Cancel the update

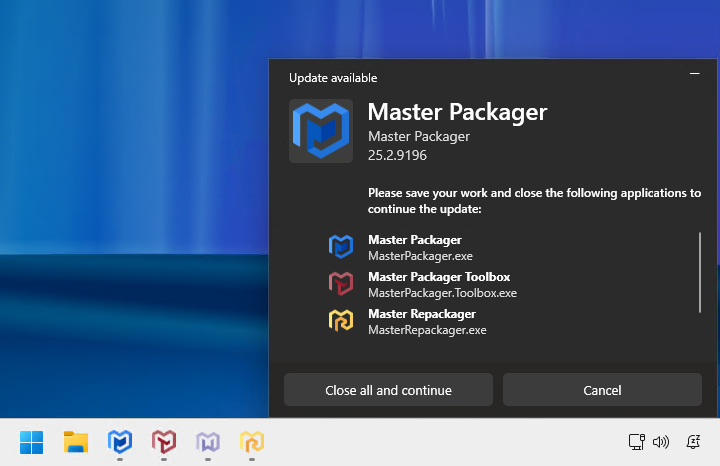(x=602, y=390)
